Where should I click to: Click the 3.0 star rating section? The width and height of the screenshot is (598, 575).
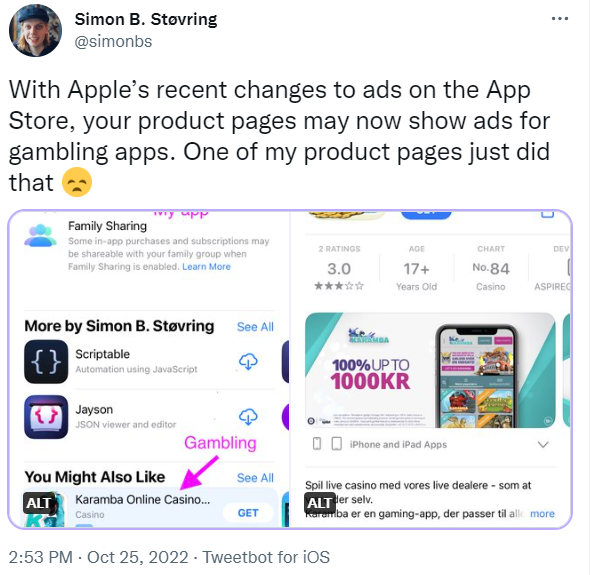[x=339, y=270]
